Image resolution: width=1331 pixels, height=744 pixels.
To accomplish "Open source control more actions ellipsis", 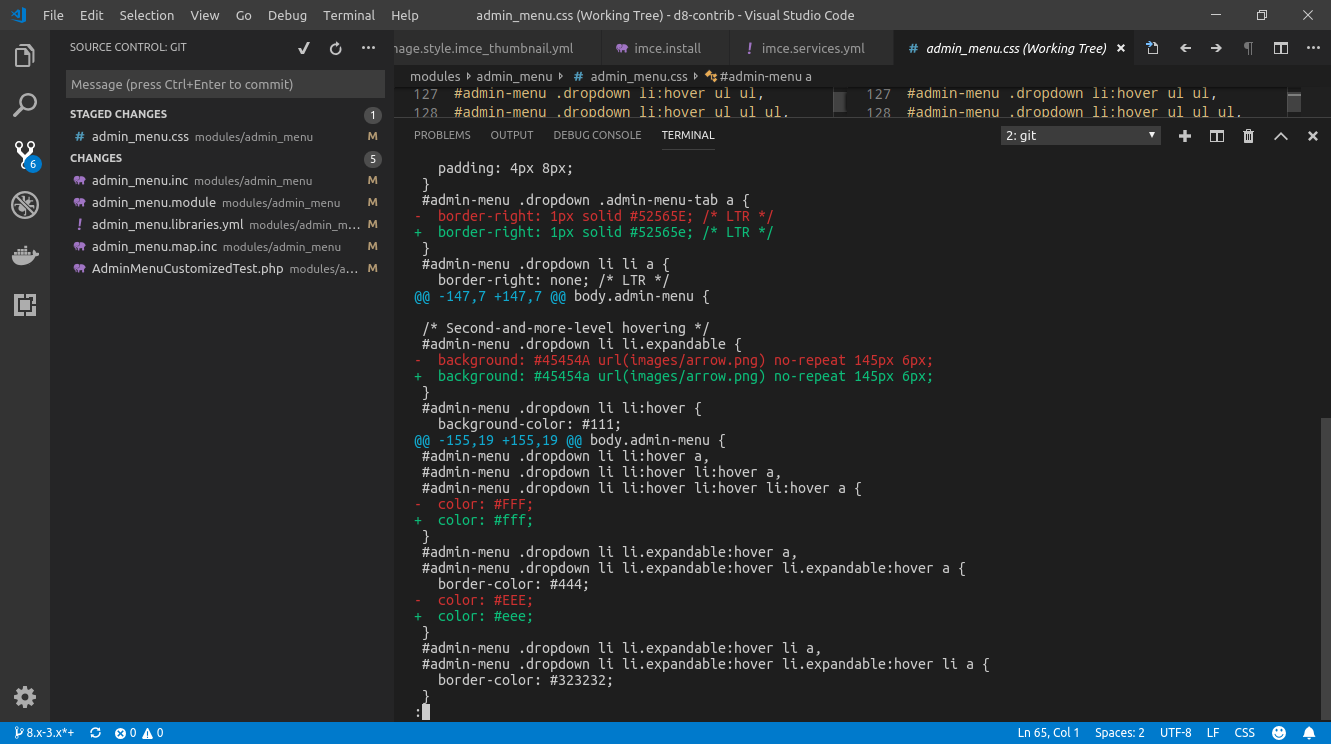I will 368,48.
